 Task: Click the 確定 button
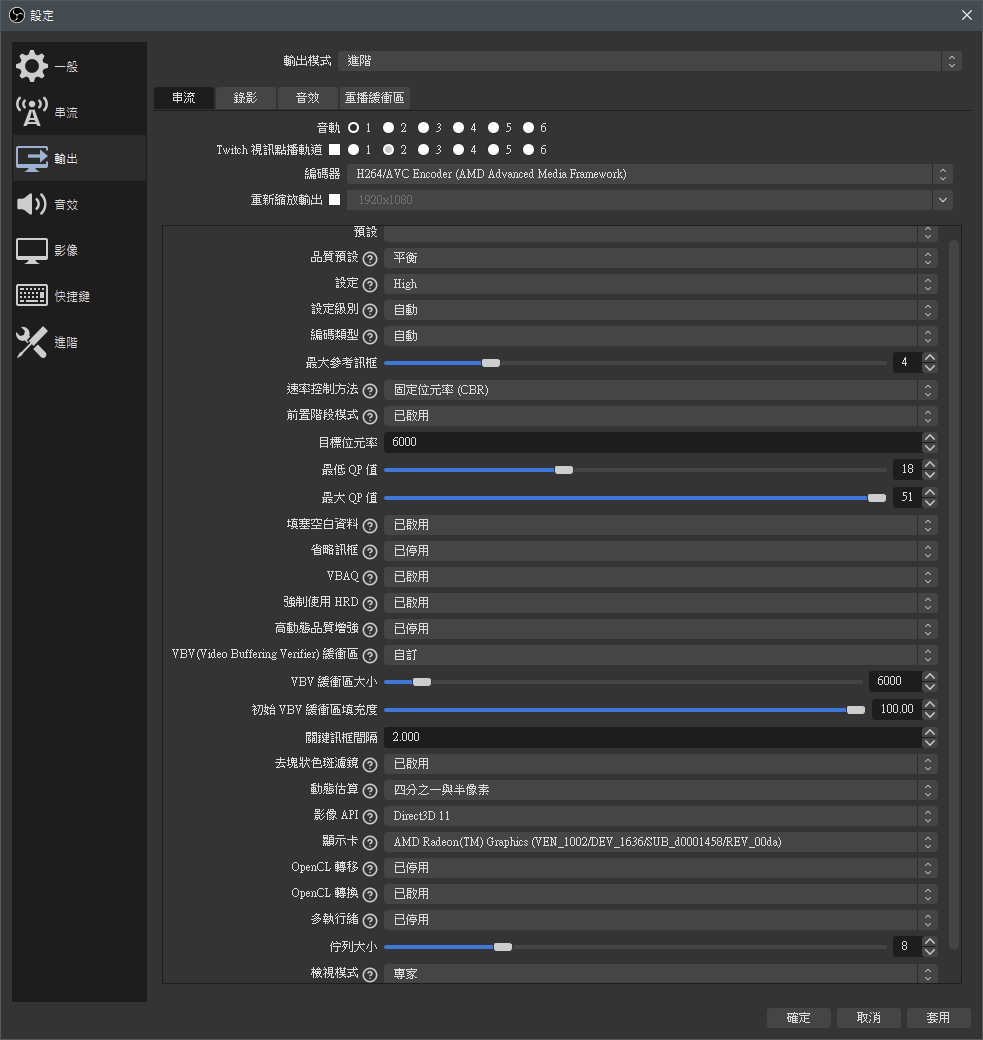tap(799, 1017)
